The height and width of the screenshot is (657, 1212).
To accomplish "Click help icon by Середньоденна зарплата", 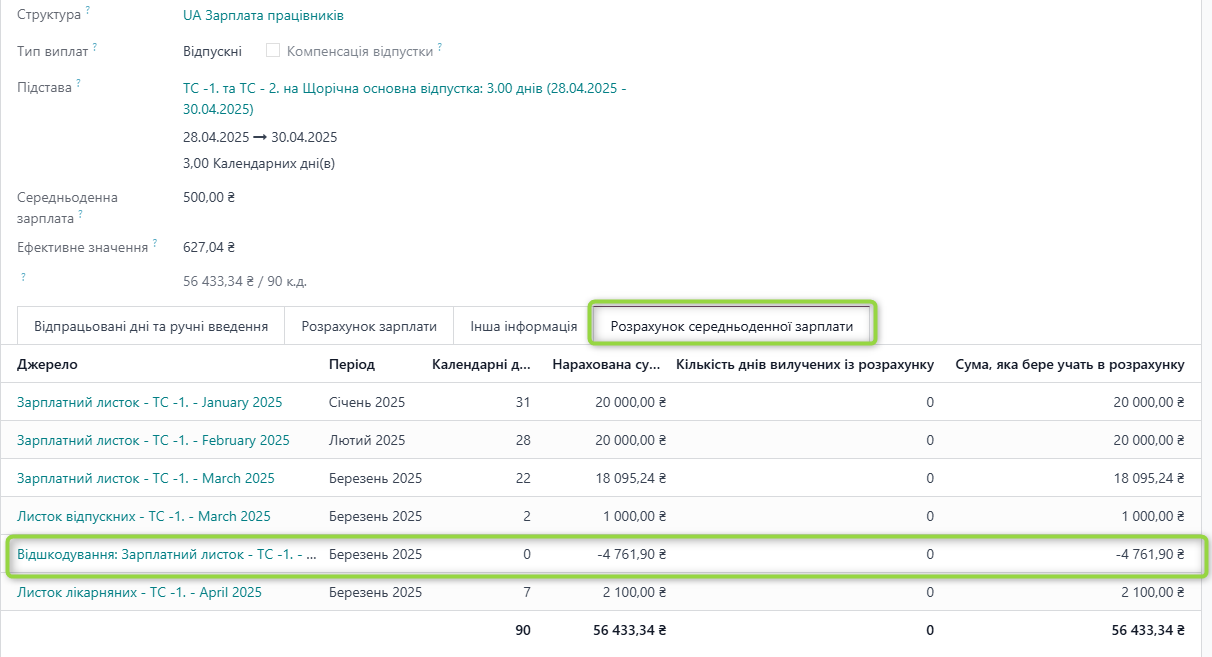I will tap(80, 214).
